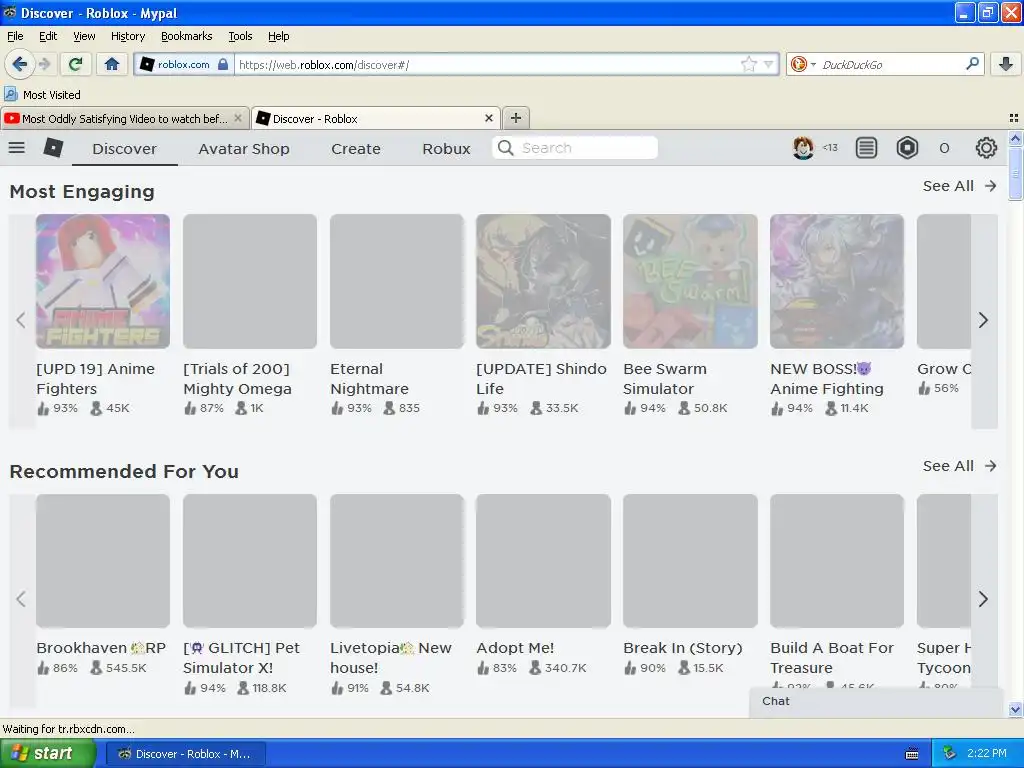The width and height of the screenshot is (1024, 768).
Task: Bookmark this page with the star icon
Action: (x=748, y=64)
